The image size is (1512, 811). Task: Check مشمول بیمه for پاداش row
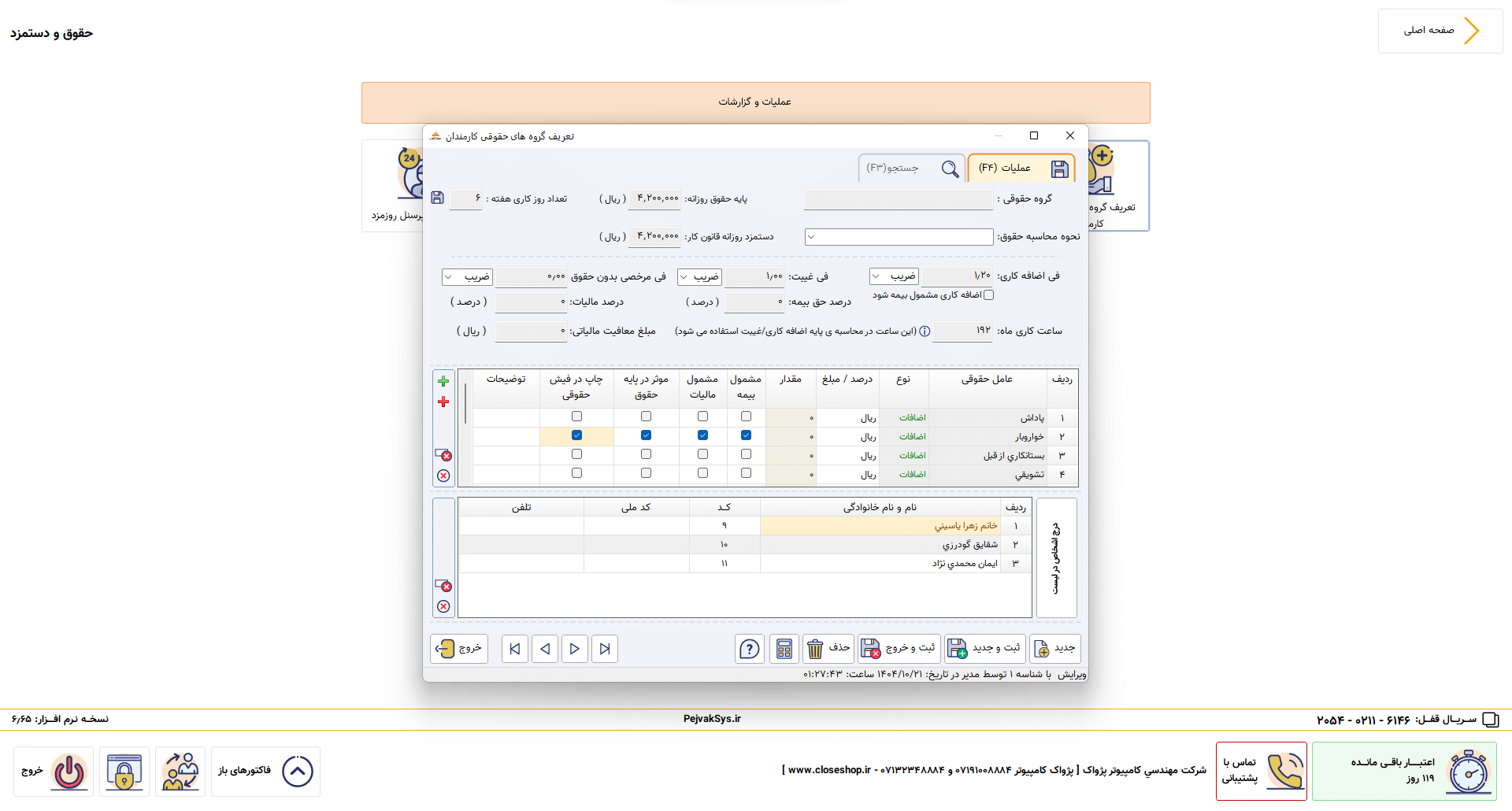point(746,417)
